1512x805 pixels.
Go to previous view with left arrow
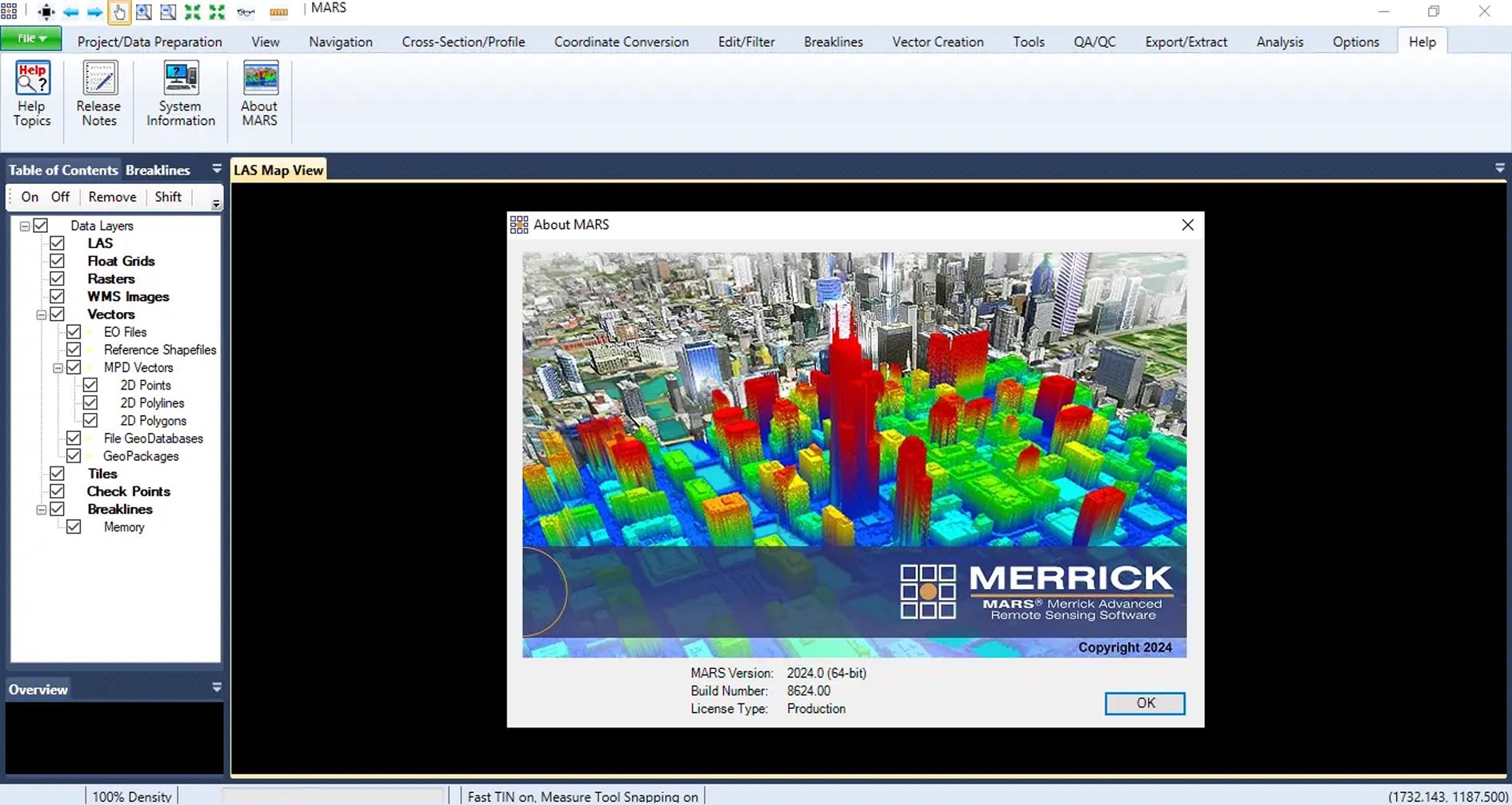70,12
